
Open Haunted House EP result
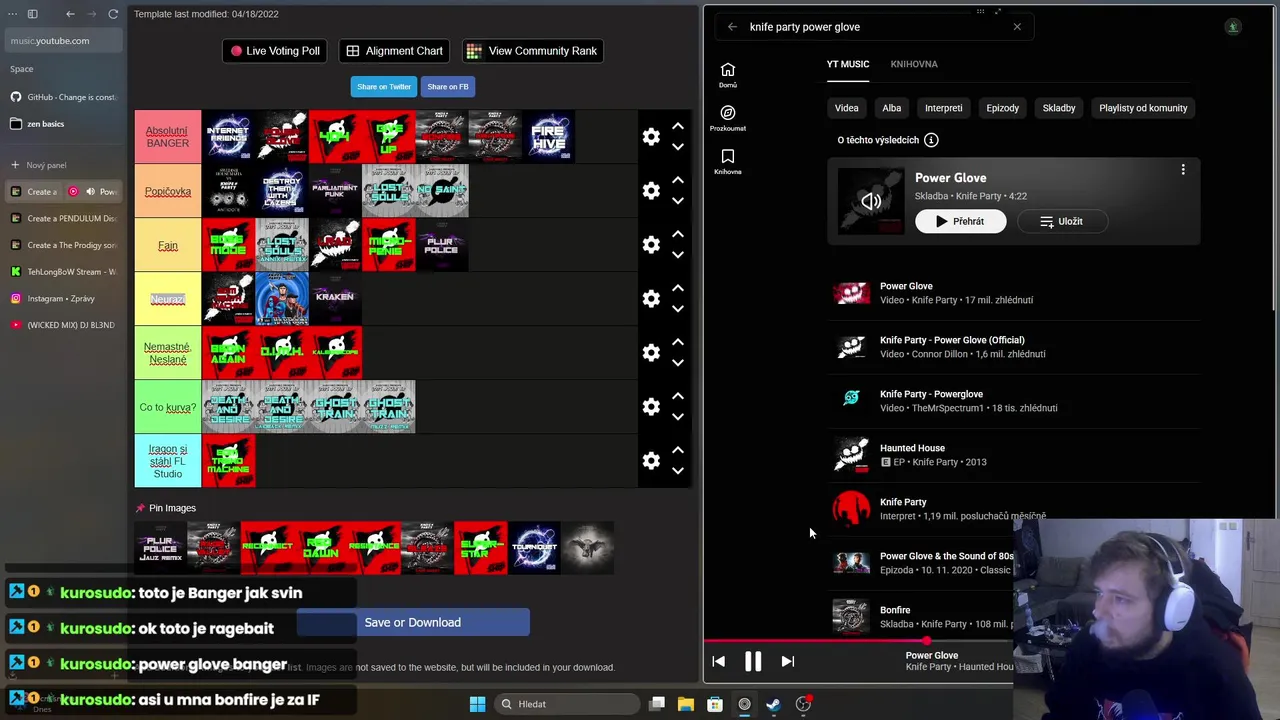click(x=1014, y=455)
